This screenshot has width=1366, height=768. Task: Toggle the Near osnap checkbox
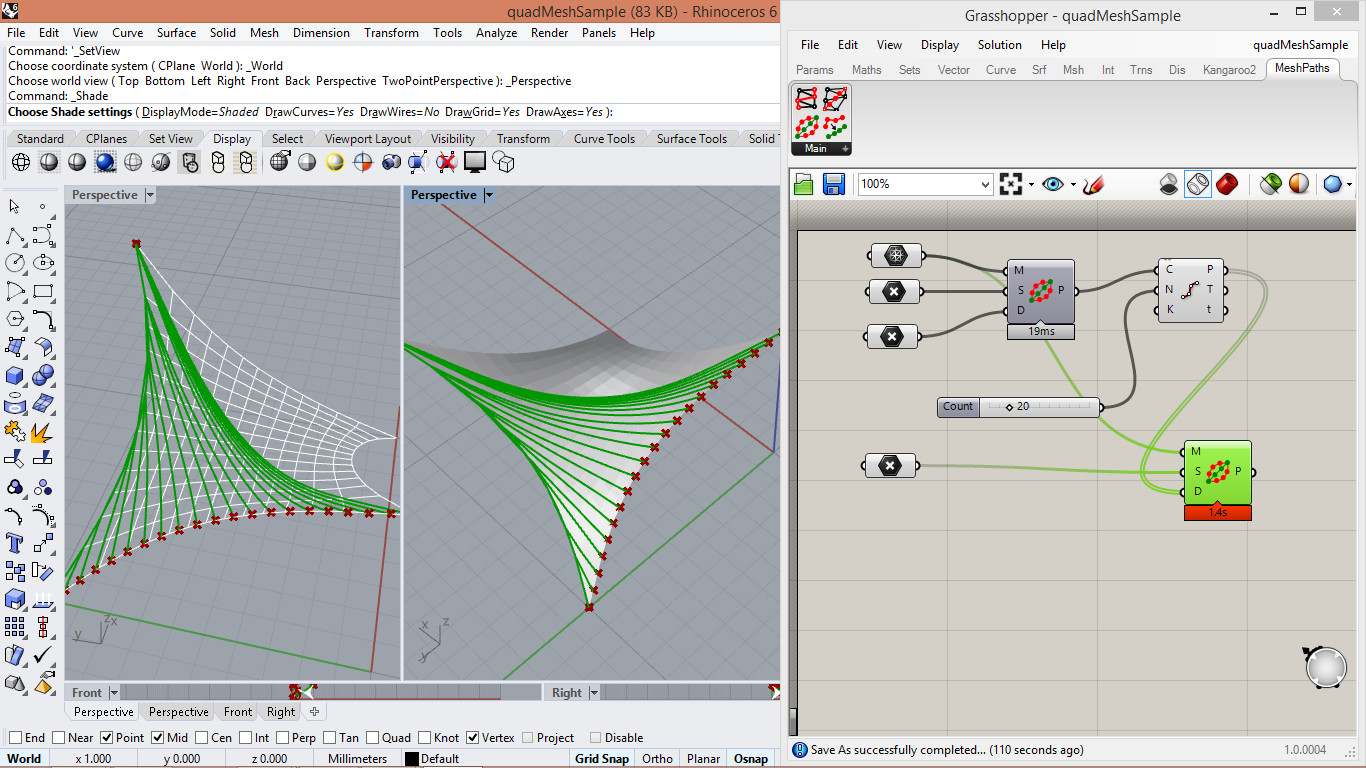(59, 738)
